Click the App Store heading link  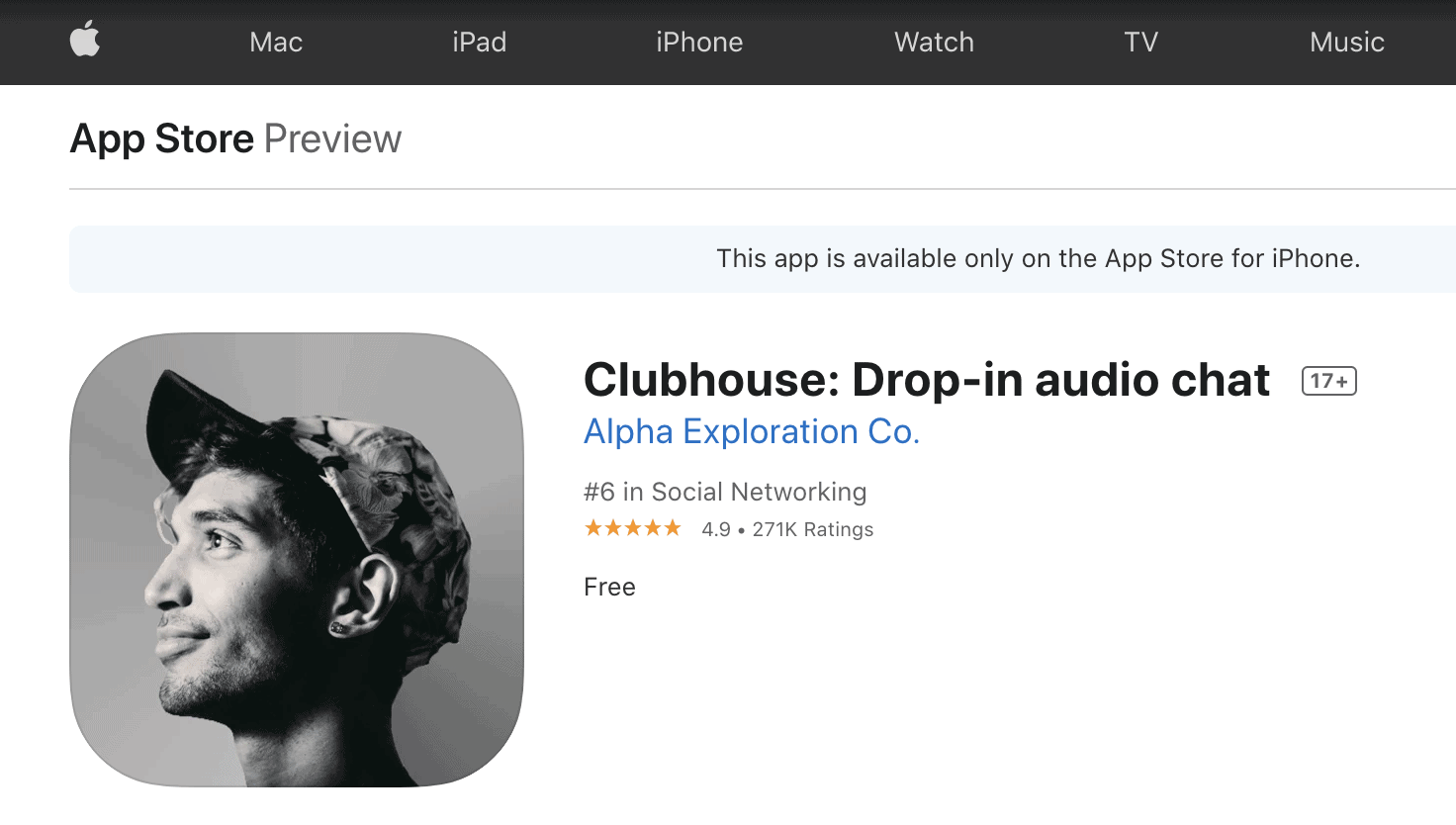point(162,138)
